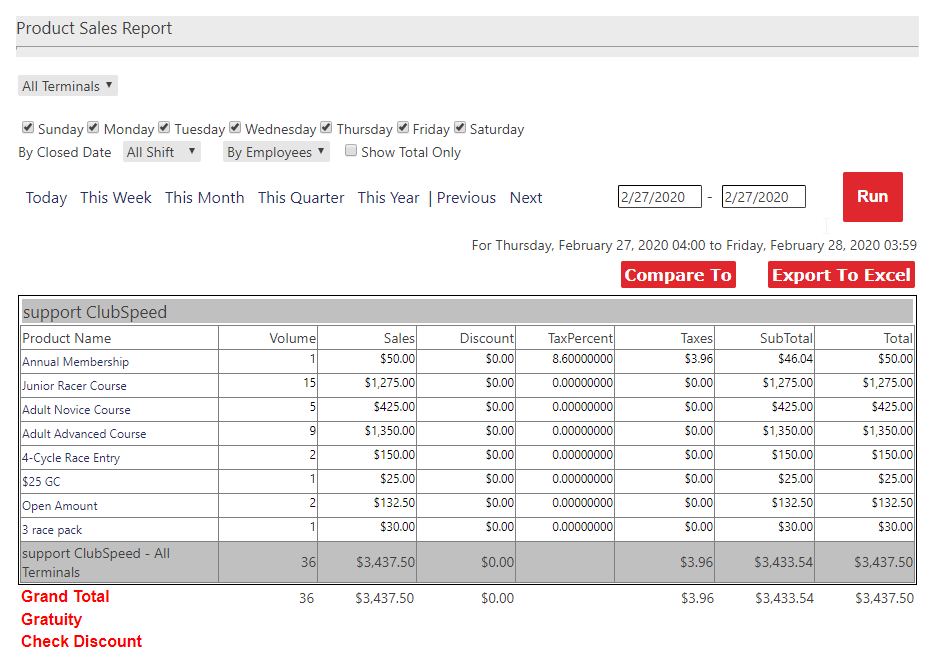936x663 pixels.
Task: Select the Annual Membership row name
Action: tap(75, 362)
